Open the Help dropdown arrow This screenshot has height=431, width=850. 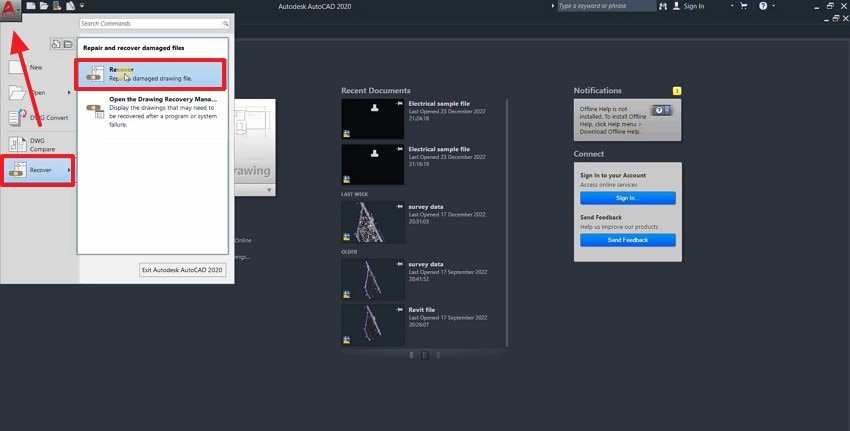click(x=773, y=6)
